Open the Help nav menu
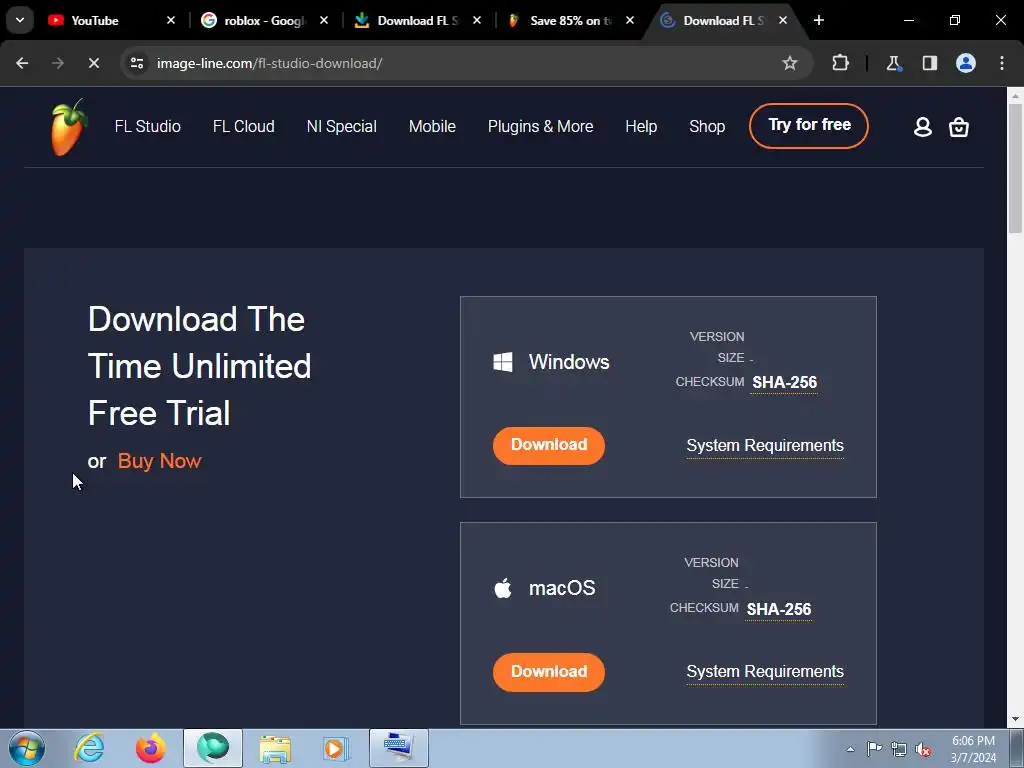 [641, 126]
